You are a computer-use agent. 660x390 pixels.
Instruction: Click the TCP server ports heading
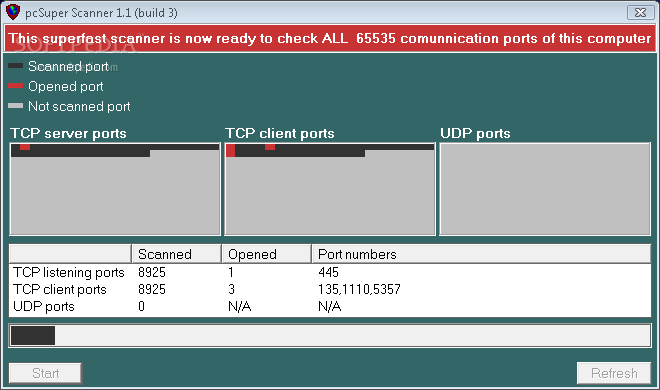(x=68, y=133)
